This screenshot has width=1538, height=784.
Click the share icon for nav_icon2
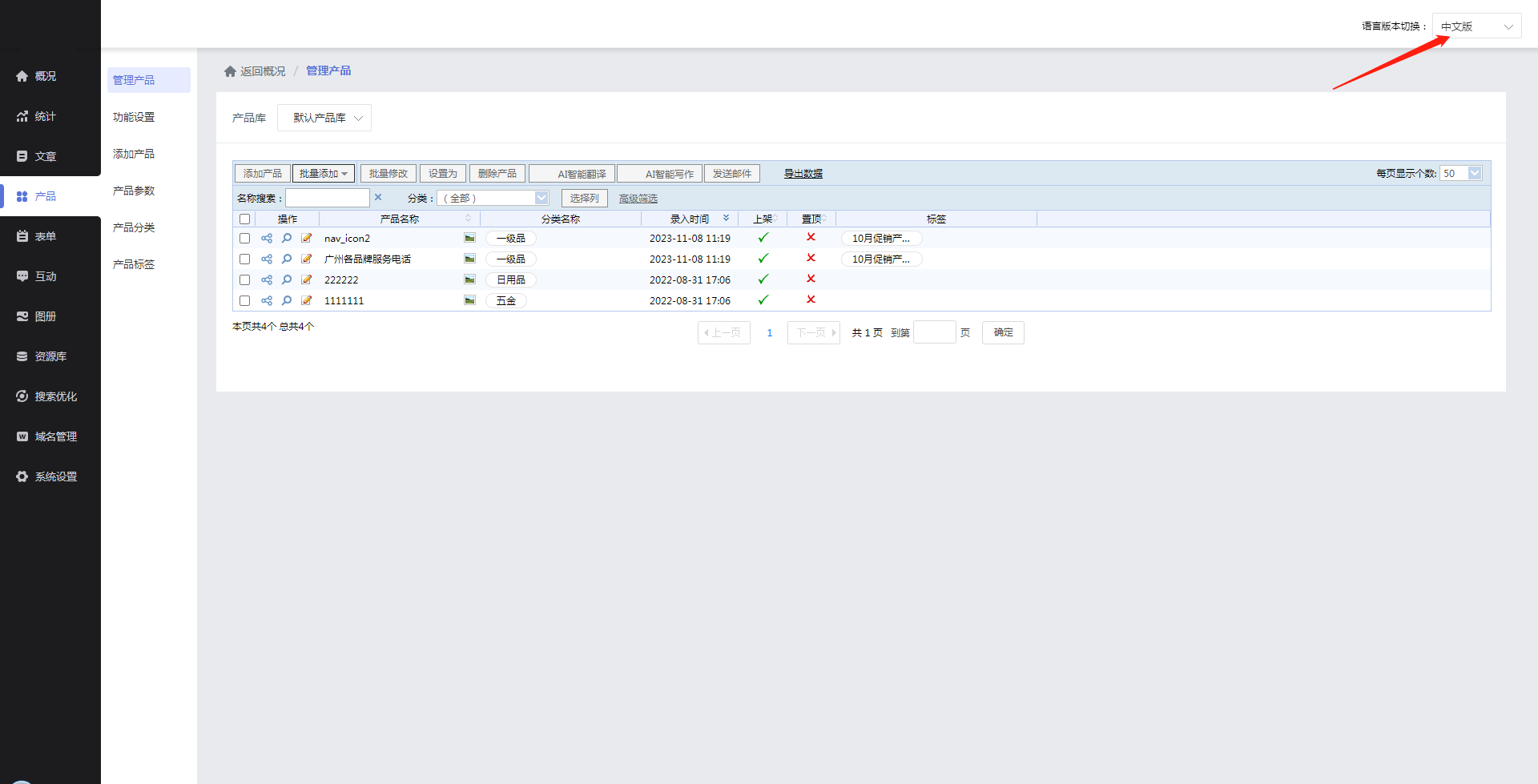[x=267, y=239]
